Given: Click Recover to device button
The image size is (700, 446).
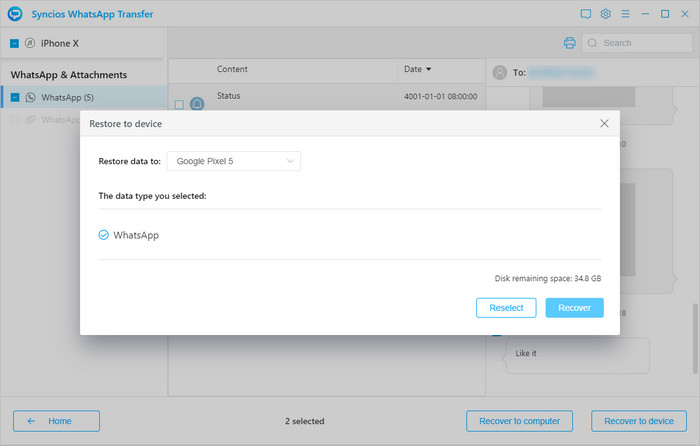Looking at the screenshot, I should tap(639, 421).
